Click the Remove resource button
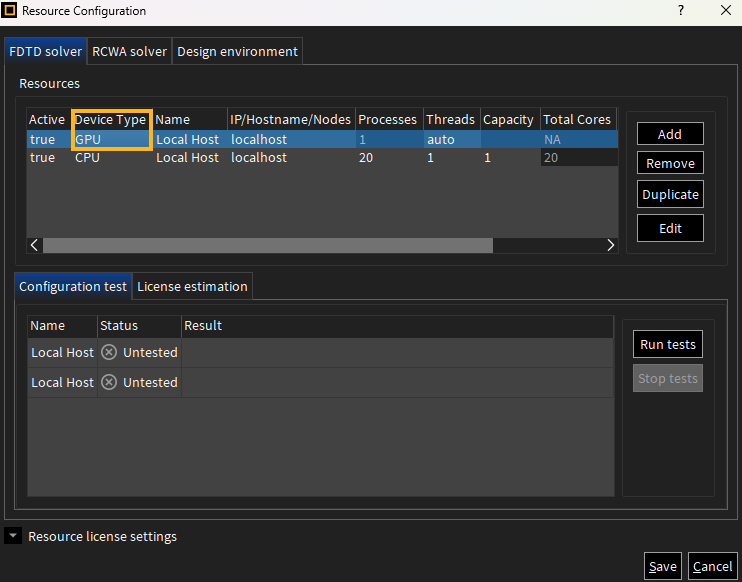 (x=670, y=163)
